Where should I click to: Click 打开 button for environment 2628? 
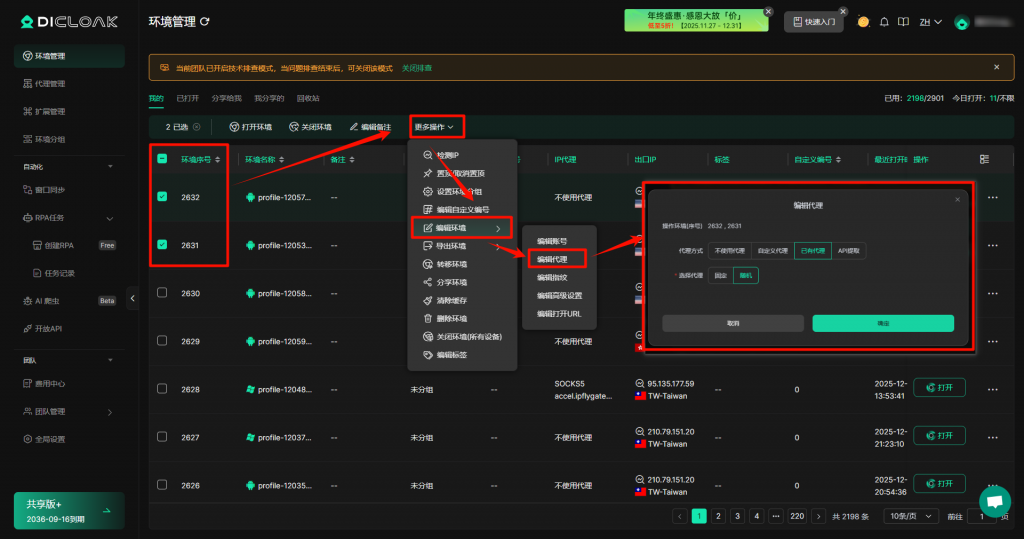[x=938, y=389]
